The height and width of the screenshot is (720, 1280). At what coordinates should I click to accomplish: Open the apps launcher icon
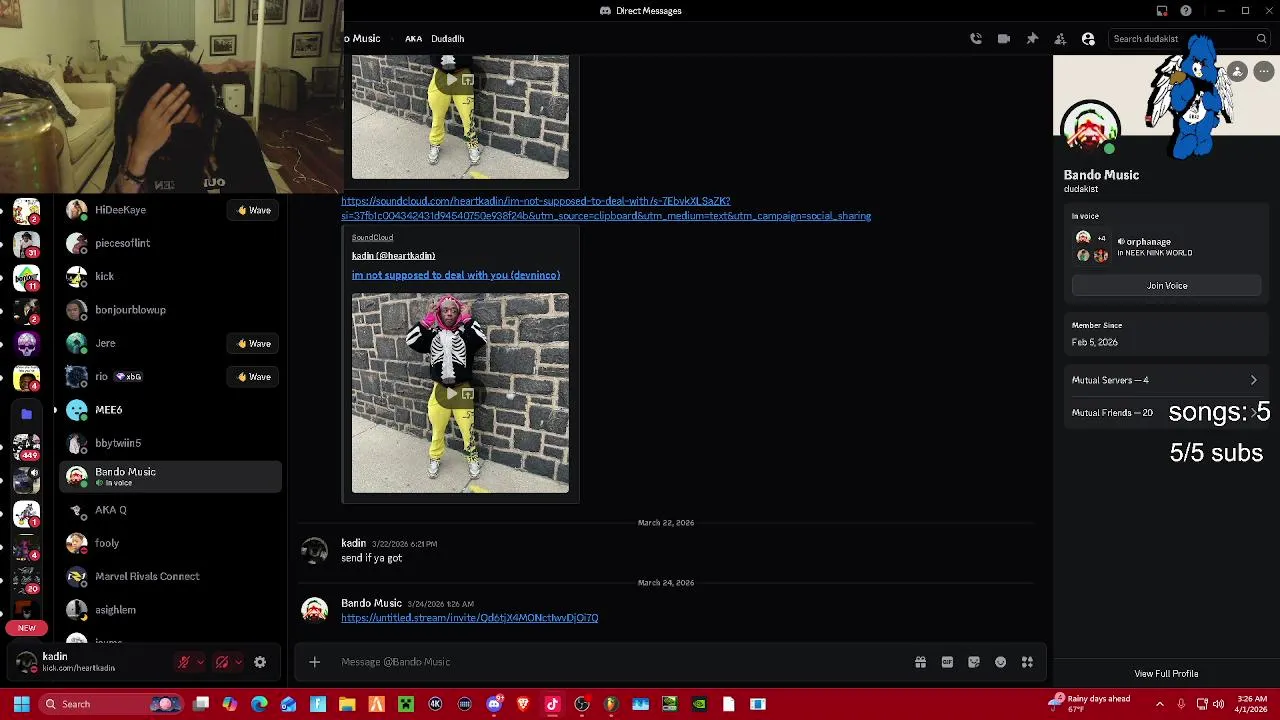coord(1027,662)
